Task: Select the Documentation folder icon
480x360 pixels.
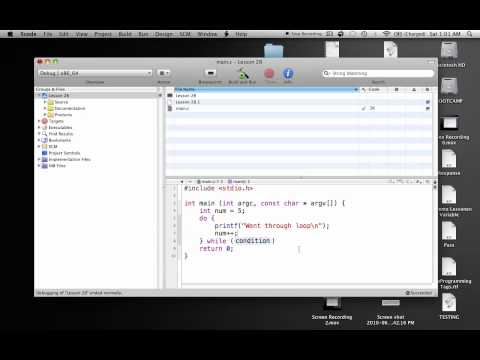Action: coord(51,108)
